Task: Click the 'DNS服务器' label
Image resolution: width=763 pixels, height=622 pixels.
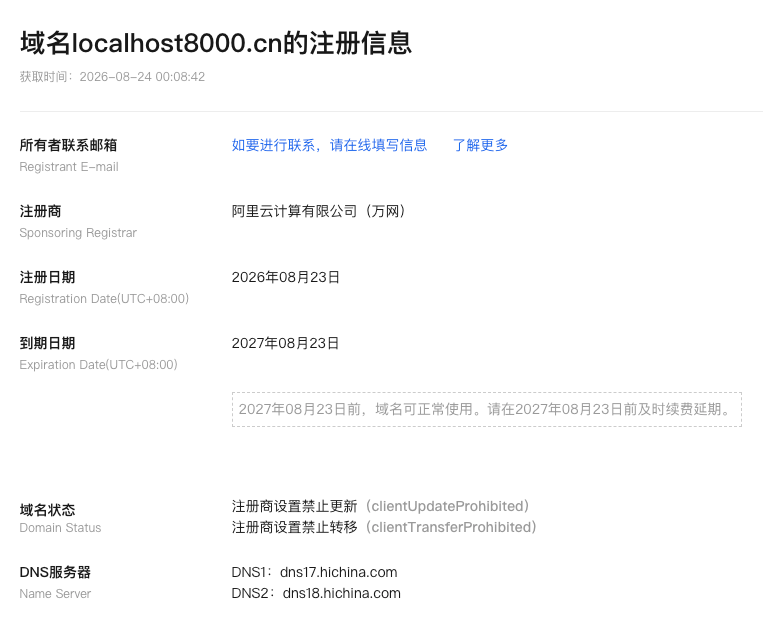Action: pyautogui.click(x=55, y=572)
